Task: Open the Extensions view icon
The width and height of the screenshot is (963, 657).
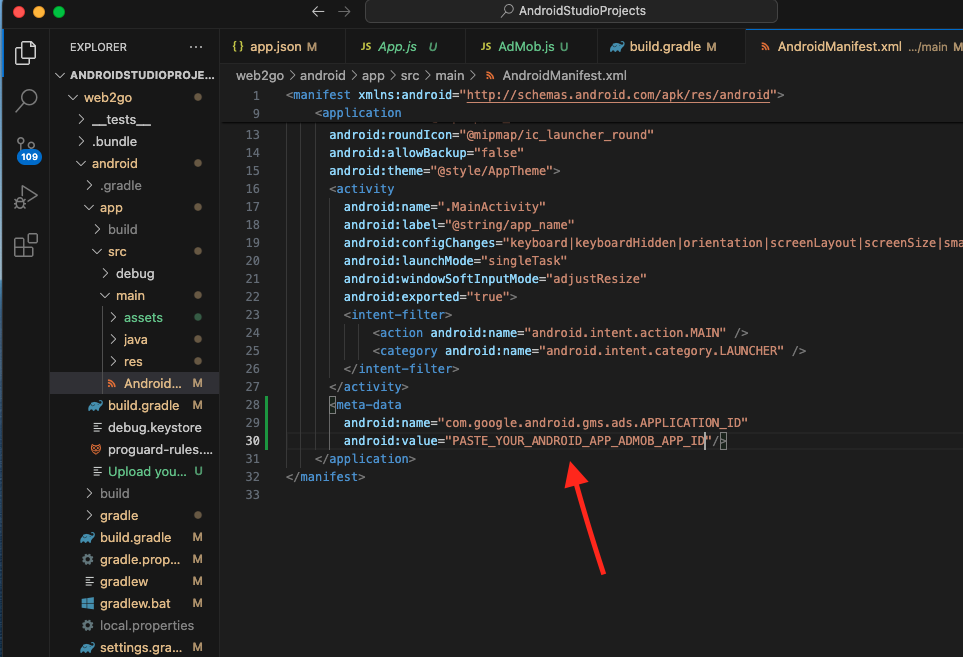Action: [x=26, y=245]
